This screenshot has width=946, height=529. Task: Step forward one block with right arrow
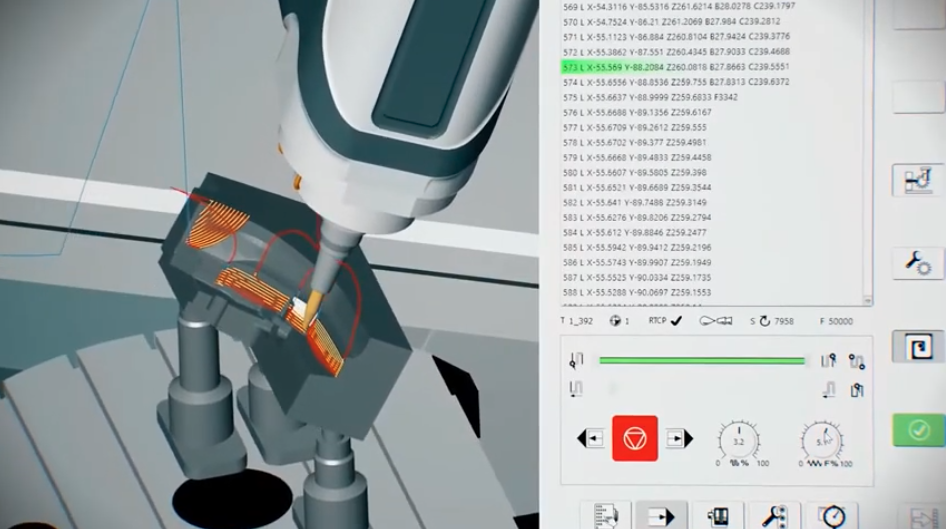679,438
